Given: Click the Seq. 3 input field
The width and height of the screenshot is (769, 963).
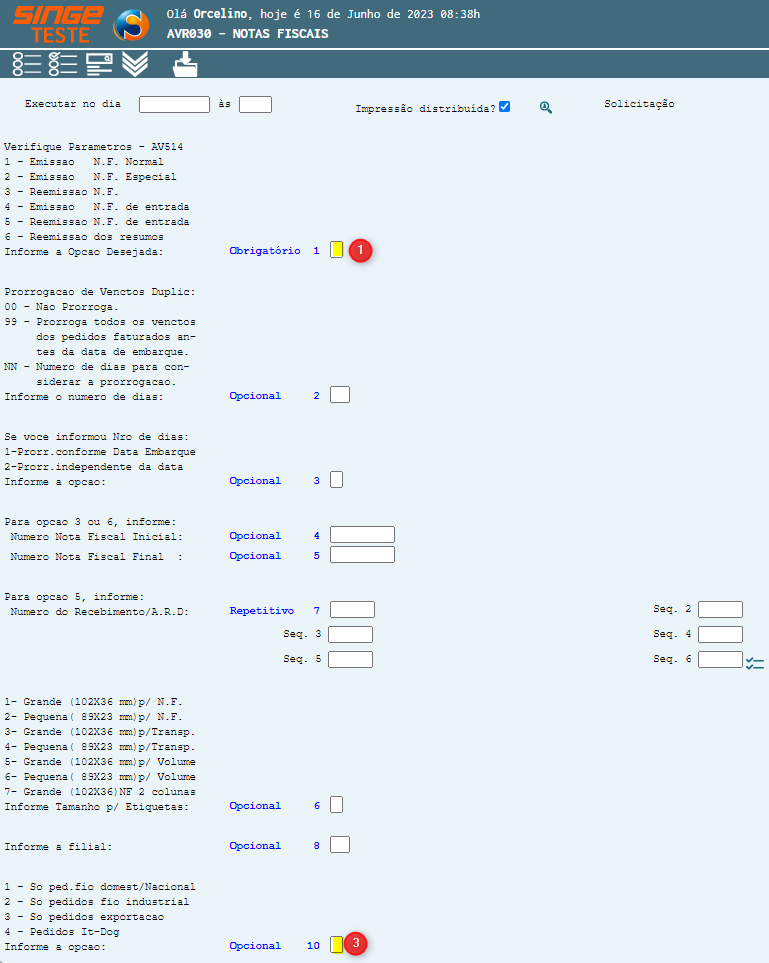Looking at the screenshot, I should (351, 634).
